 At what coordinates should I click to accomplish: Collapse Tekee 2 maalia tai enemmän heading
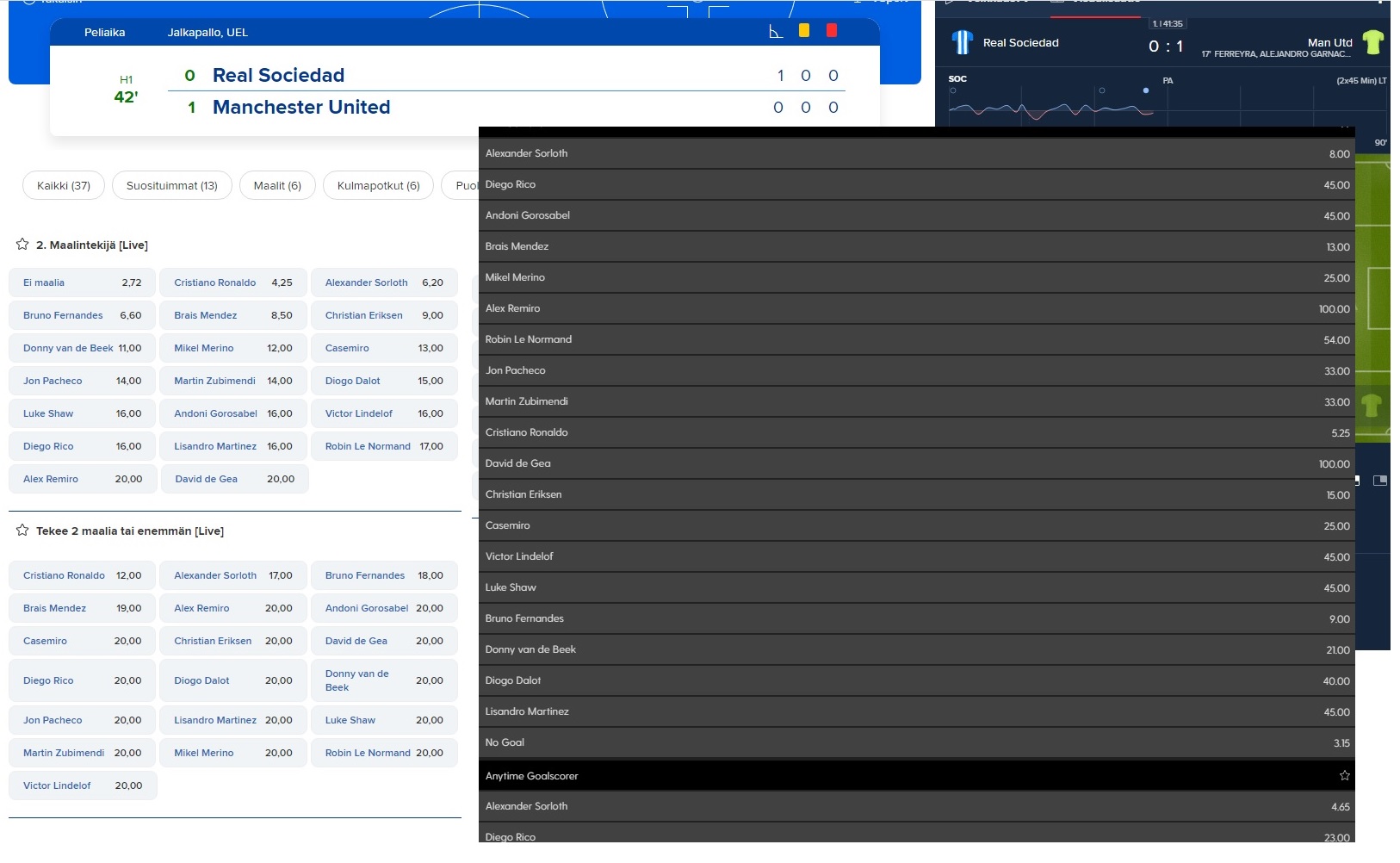click(x=130, y=531)
